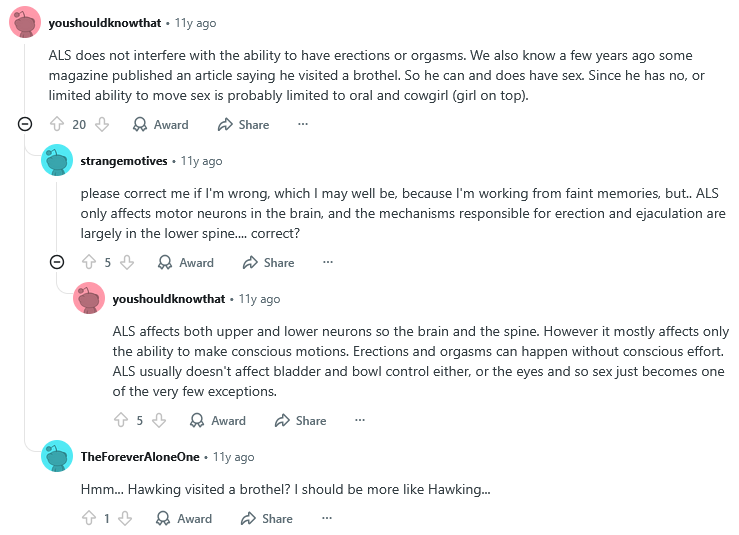Share TheForeverAloneOne's comment
Viewport: 739px width, 535px height.
pos(267,519)
